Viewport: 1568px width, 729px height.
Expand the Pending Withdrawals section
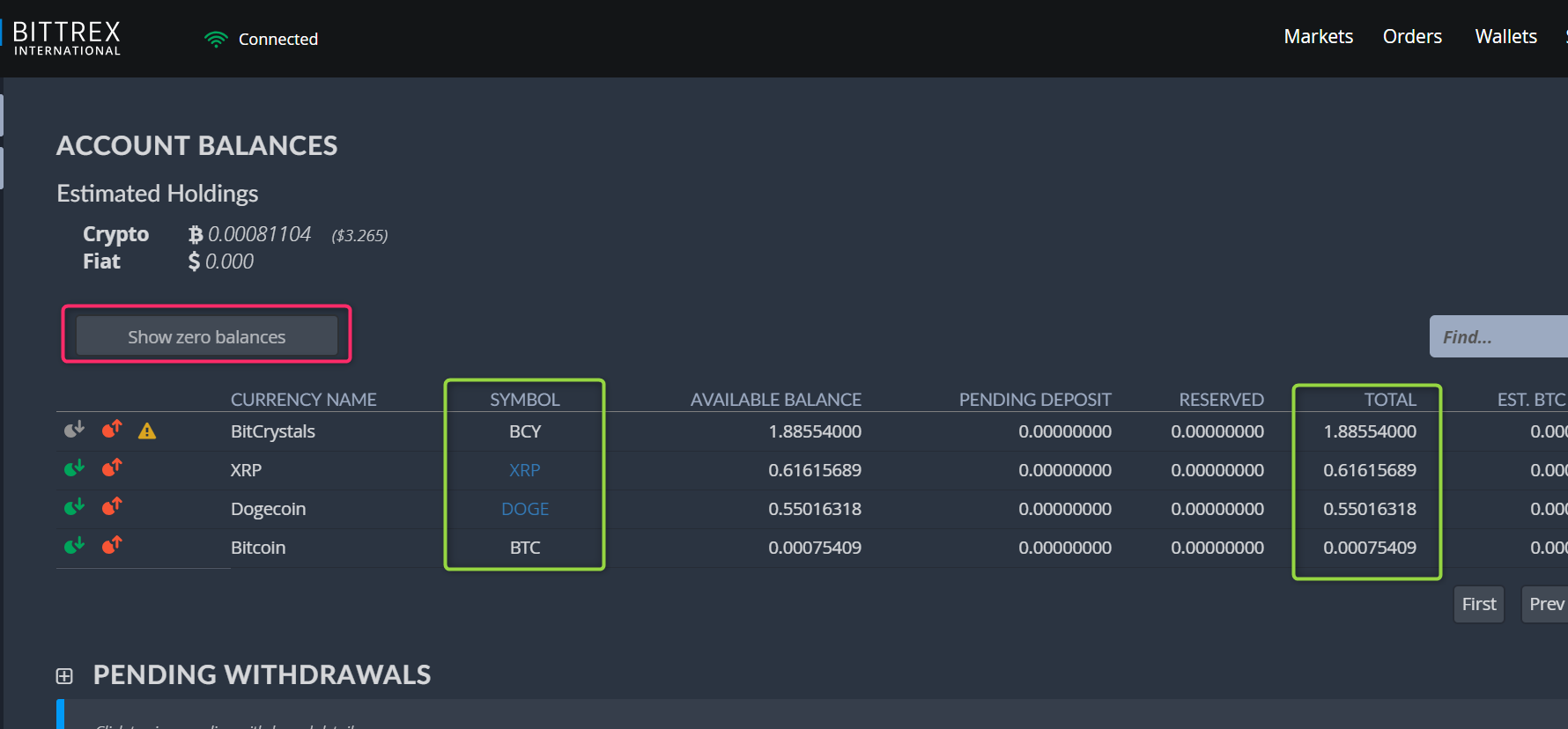pyautogui.click(x=64, y=676)
